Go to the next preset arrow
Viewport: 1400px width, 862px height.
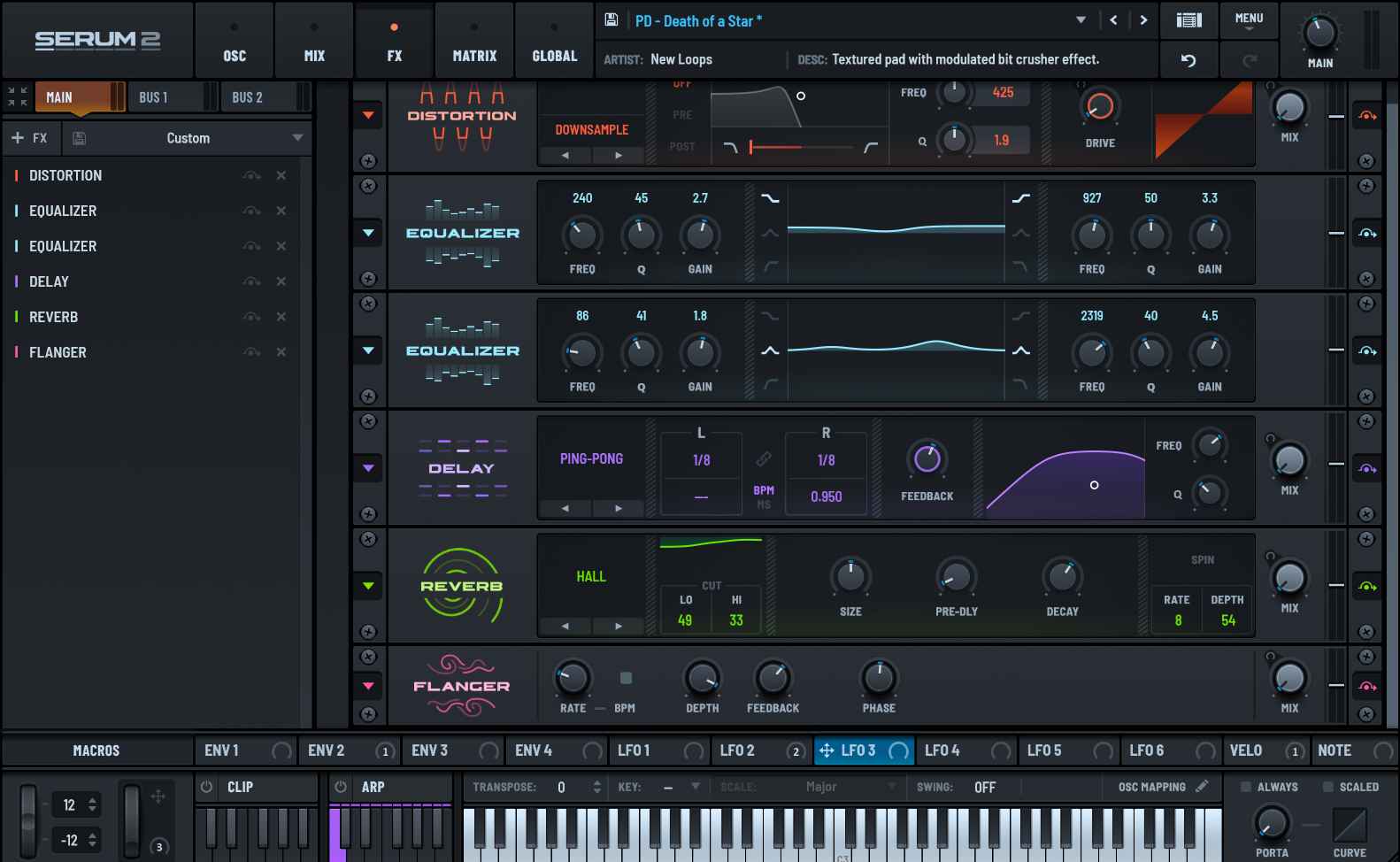click(x=1143, y=20)
